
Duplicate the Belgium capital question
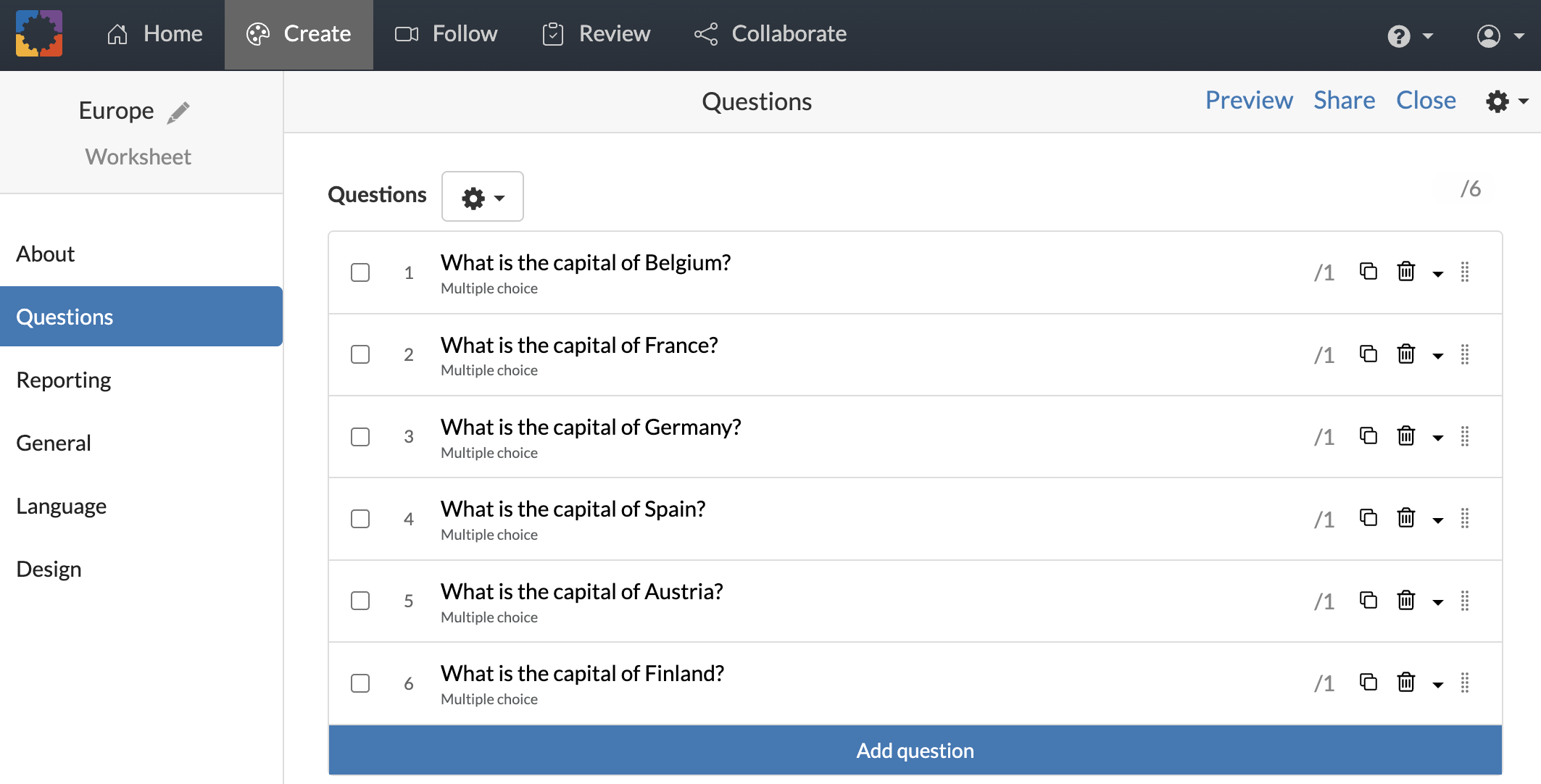pyautogui.click(x=1368, y=272)
